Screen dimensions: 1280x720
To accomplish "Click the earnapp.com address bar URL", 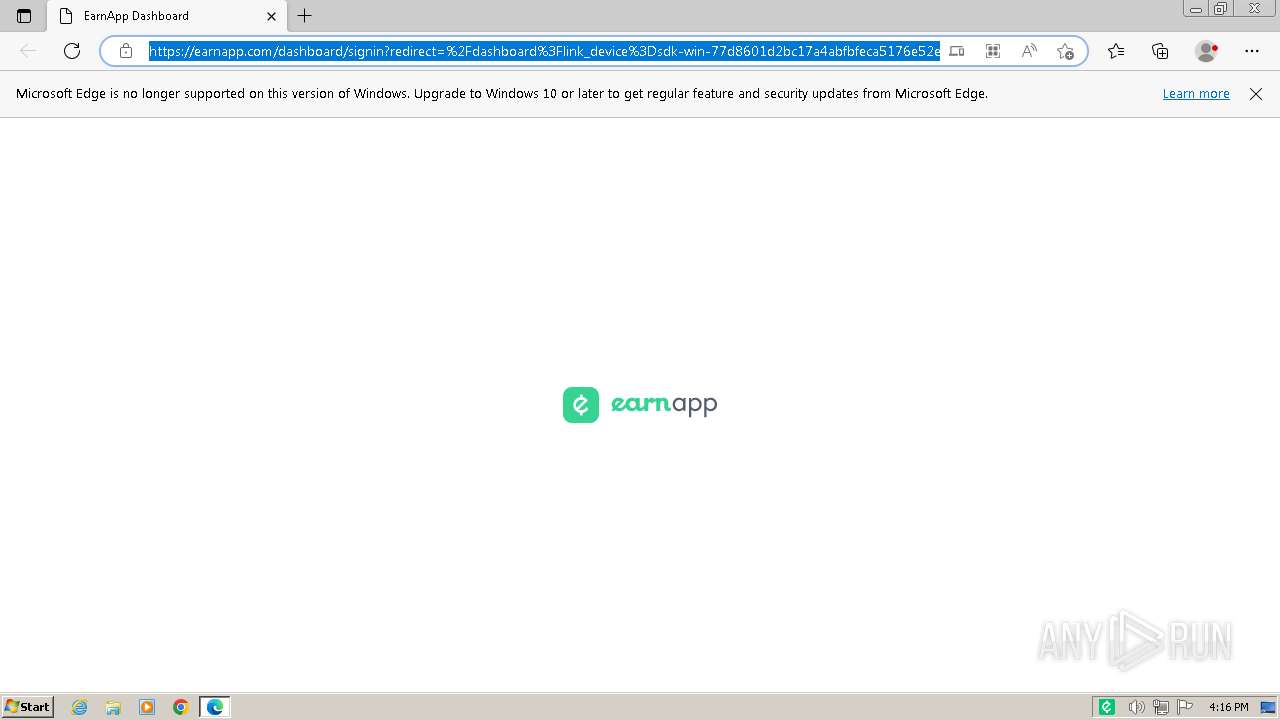I will 544,51.
